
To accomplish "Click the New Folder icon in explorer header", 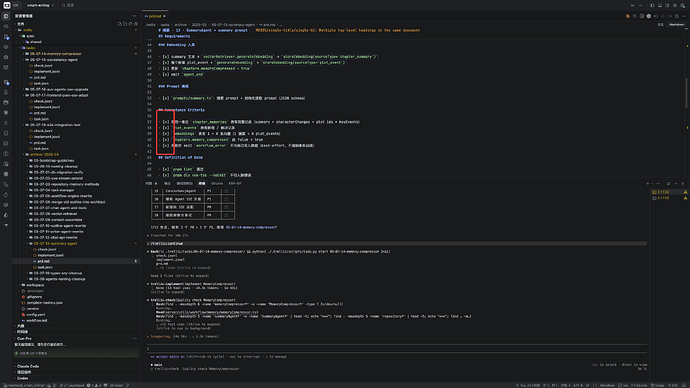I will (125, 24).
